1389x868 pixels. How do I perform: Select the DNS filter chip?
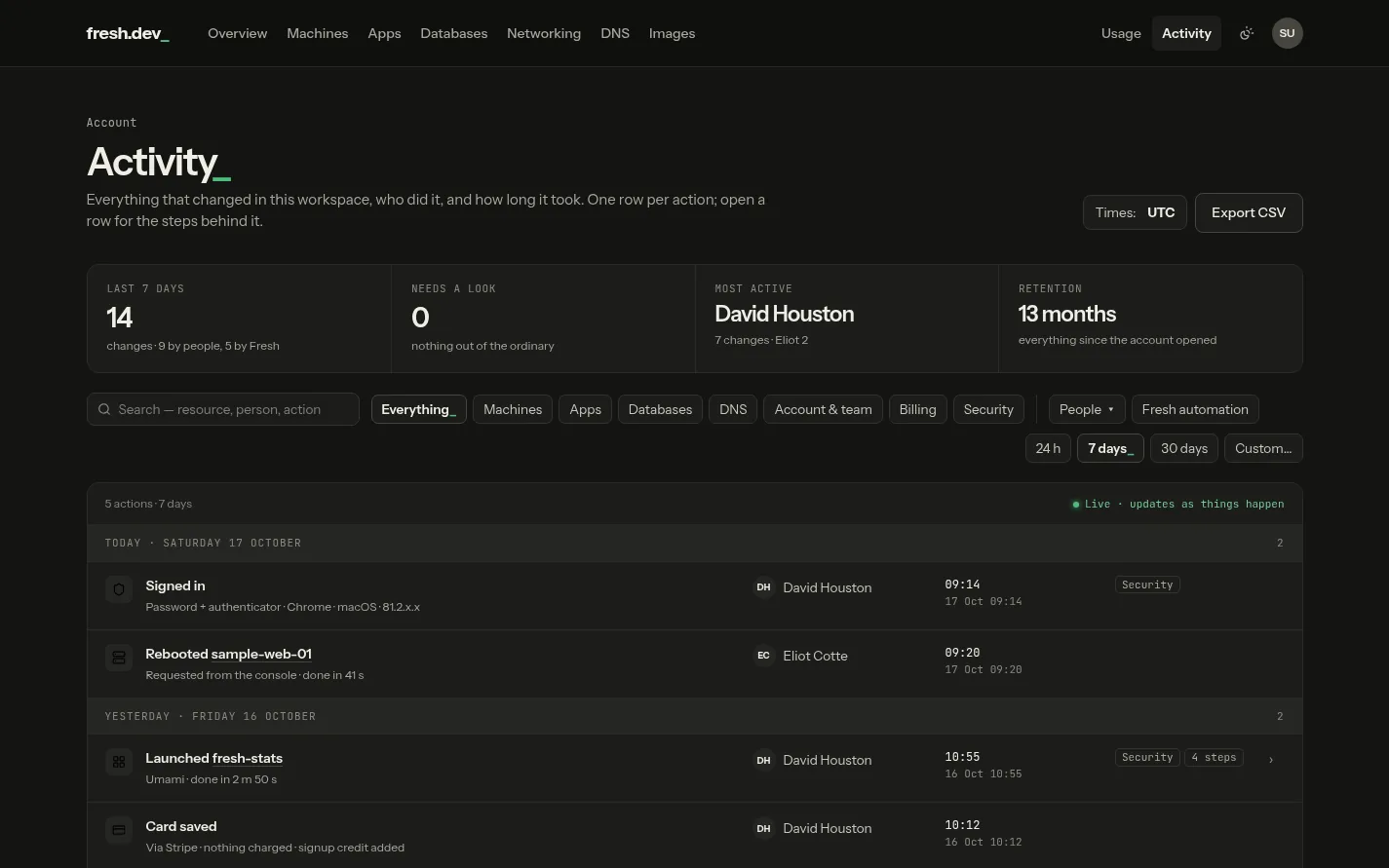click(x=733, y=409)
